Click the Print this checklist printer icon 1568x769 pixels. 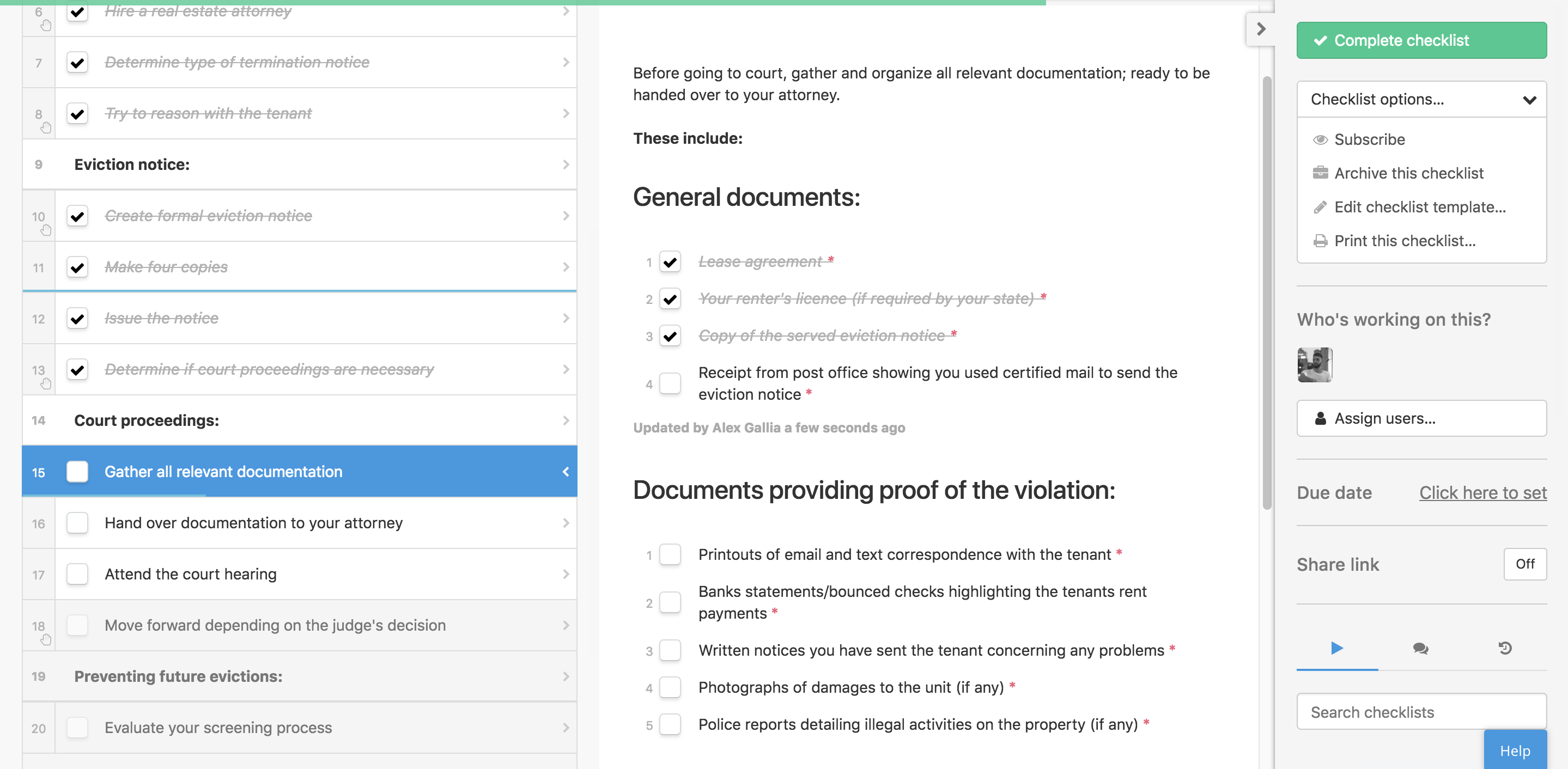(x=1320, y=241)
